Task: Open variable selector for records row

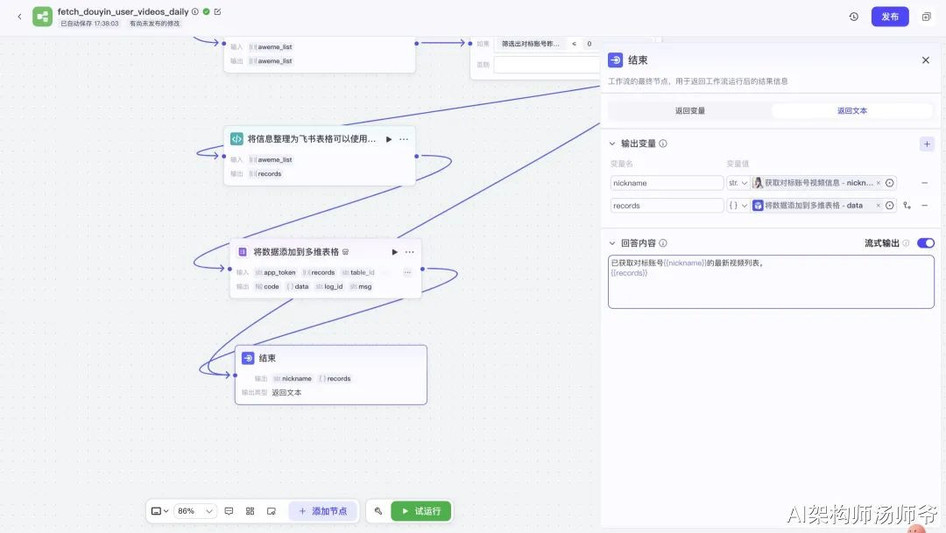Action: [x=889, y=206]
